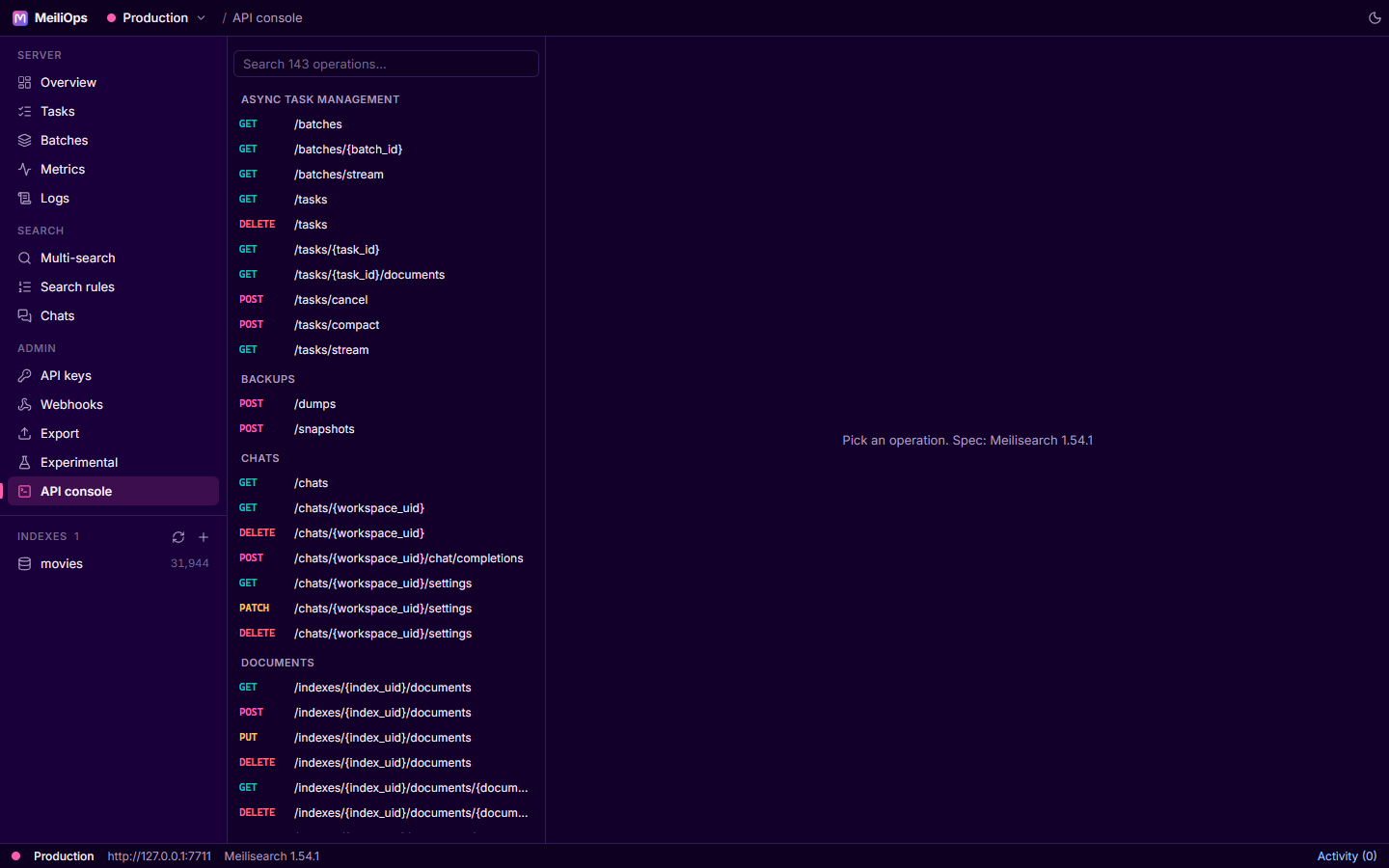Screen dimensions: 1389x868
Task: Open Batches layers icon in sidebar
Action: click(25, 140)
